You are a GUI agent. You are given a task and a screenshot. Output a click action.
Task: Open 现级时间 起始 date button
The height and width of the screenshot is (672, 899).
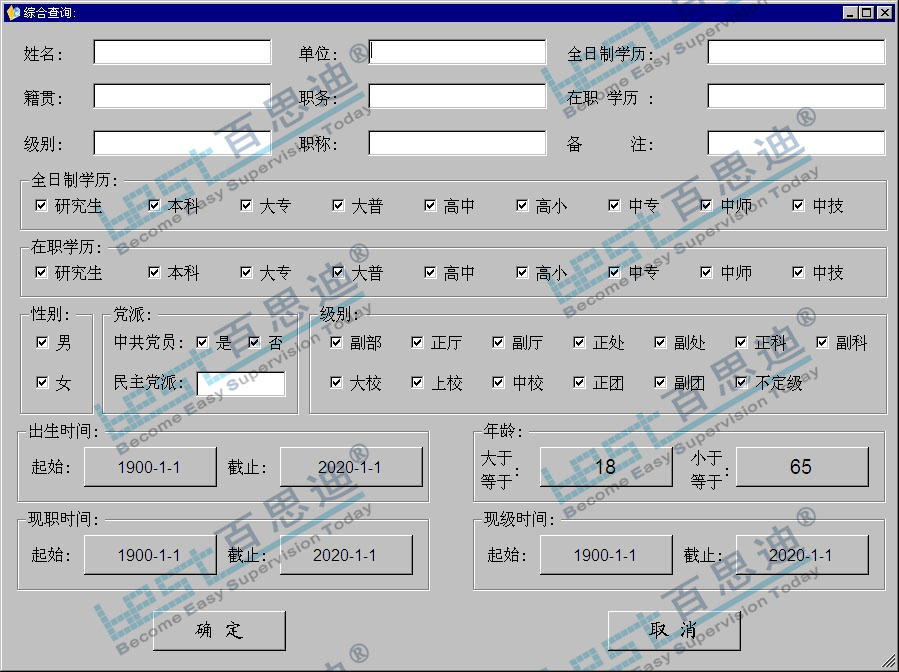click(x=606, y=554)
